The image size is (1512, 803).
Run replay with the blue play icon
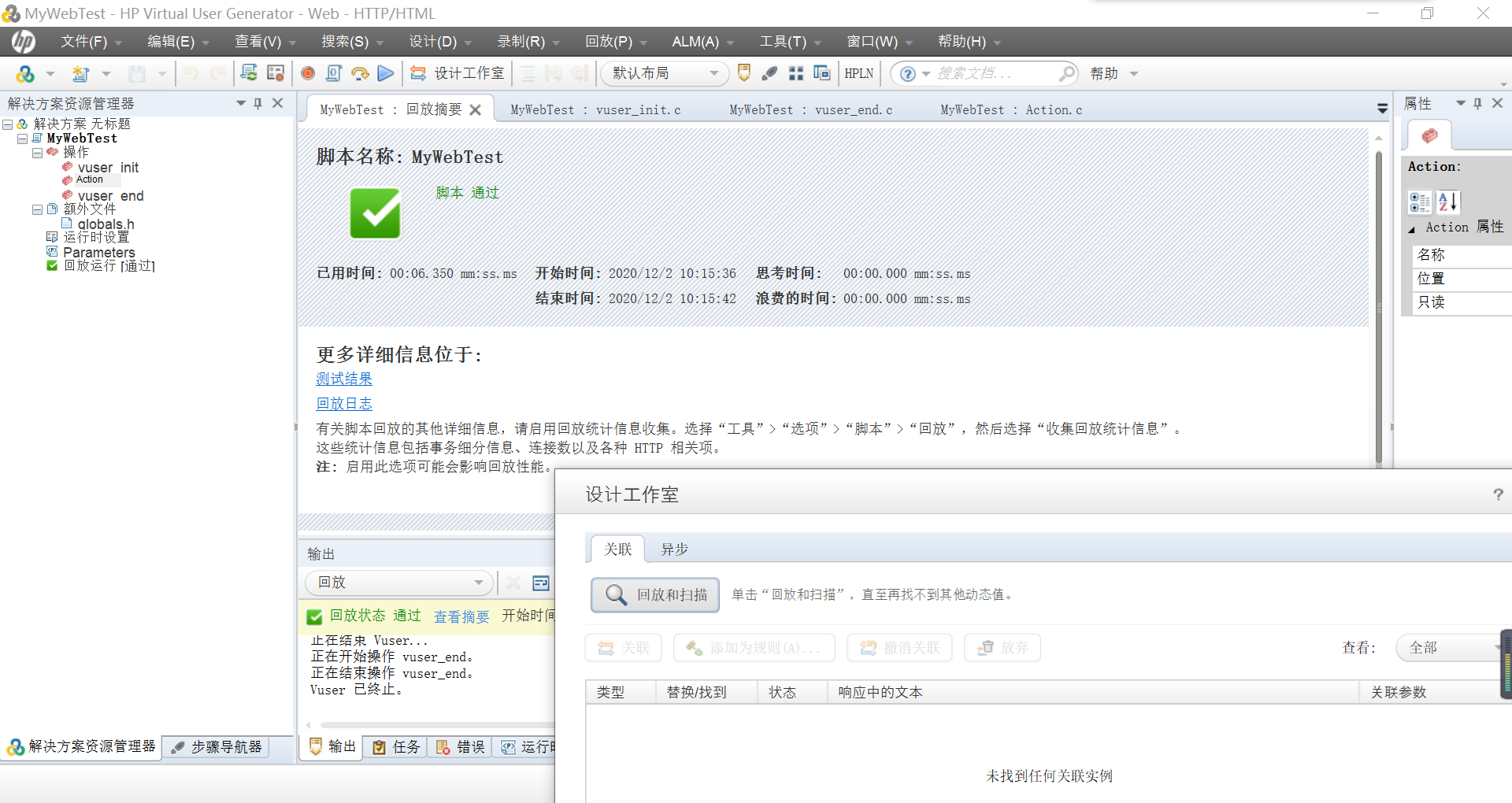point(385,73)
